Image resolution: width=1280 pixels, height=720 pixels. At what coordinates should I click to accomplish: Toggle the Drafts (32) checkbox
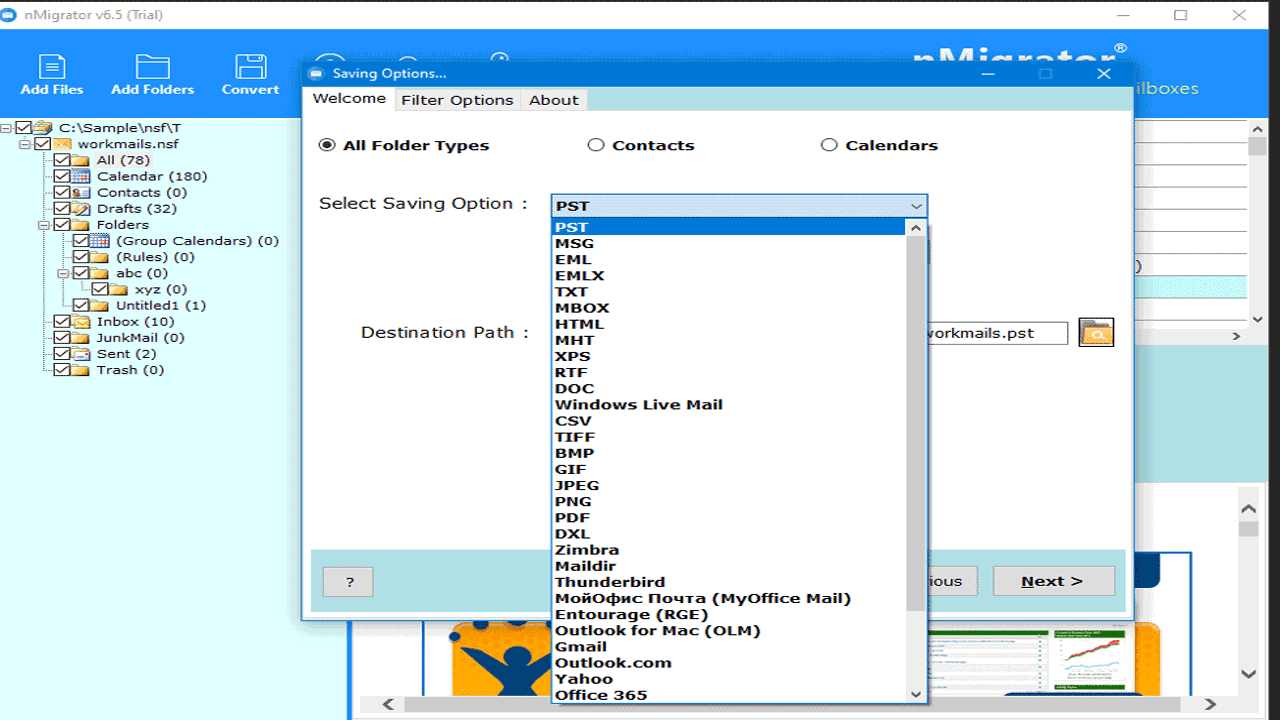62,208
